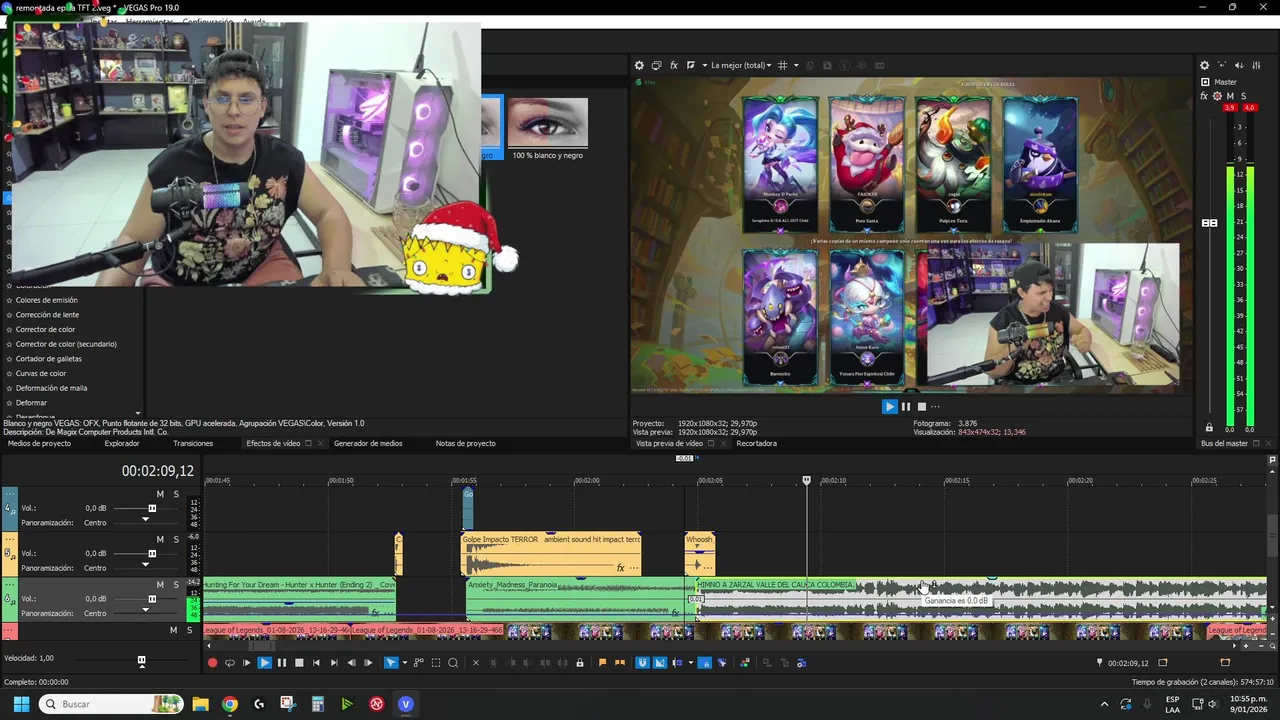The image size is (1280, 720).
Task: Select Corrección de lente effect in list
Action: (x=47, y=314)
